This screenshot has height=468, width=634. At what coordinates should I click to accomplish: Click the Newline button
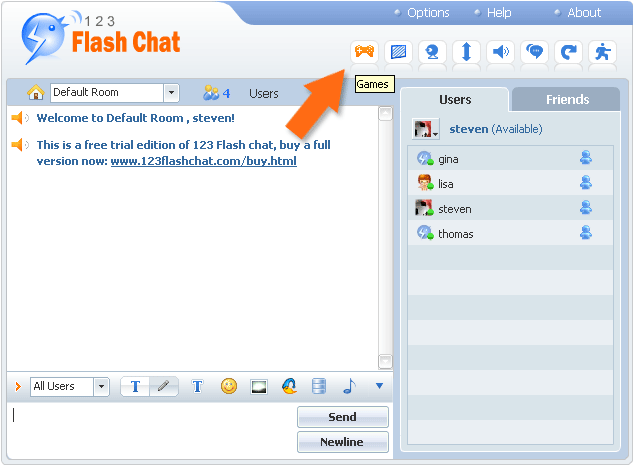click(x=342, y=442)
